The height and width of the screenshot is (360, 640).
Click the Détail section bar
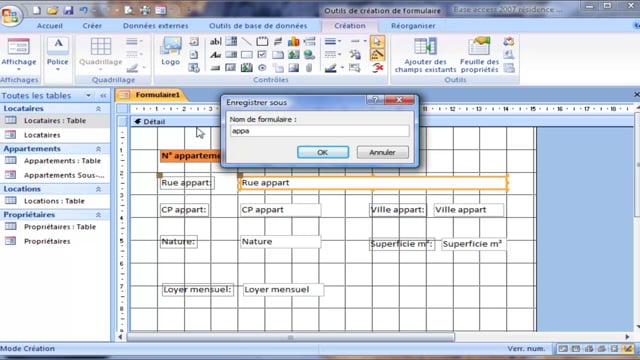[x=382, y=122]
